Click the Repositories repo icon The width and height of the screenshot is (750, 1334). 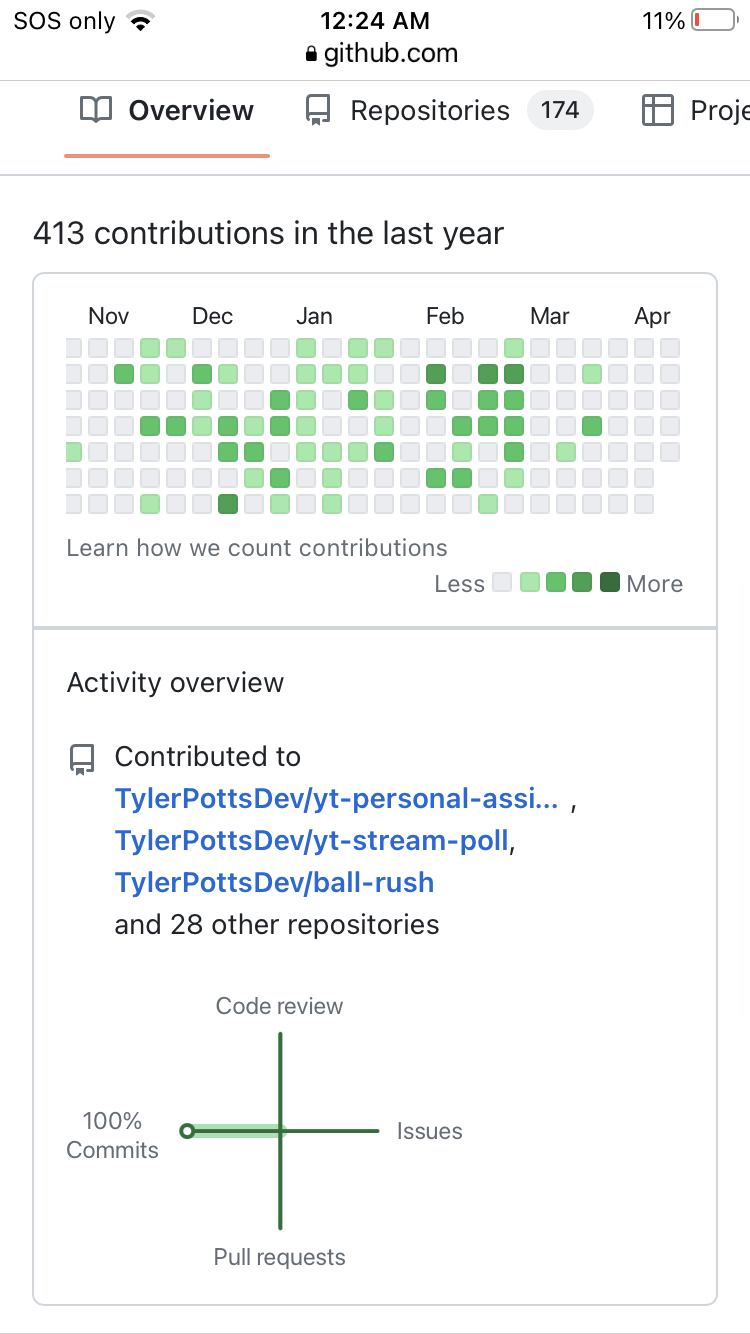(318, 111)
